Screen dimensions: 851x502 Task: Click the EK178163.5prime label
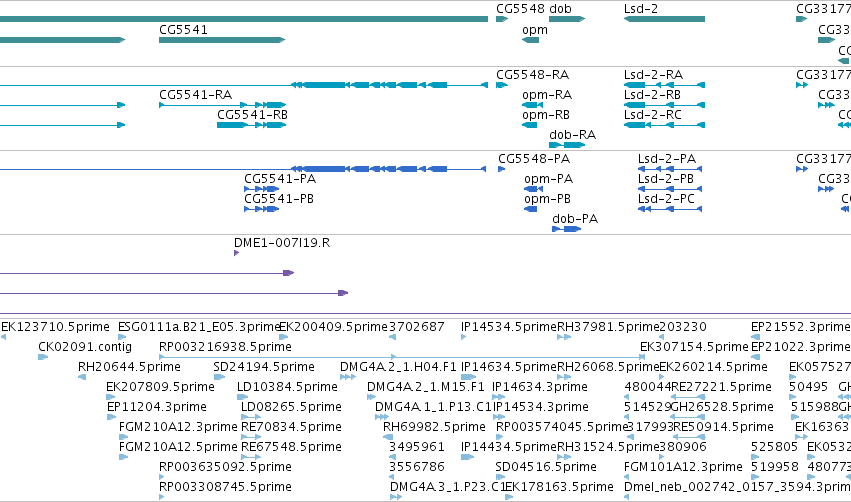click(x=560, y=487)
